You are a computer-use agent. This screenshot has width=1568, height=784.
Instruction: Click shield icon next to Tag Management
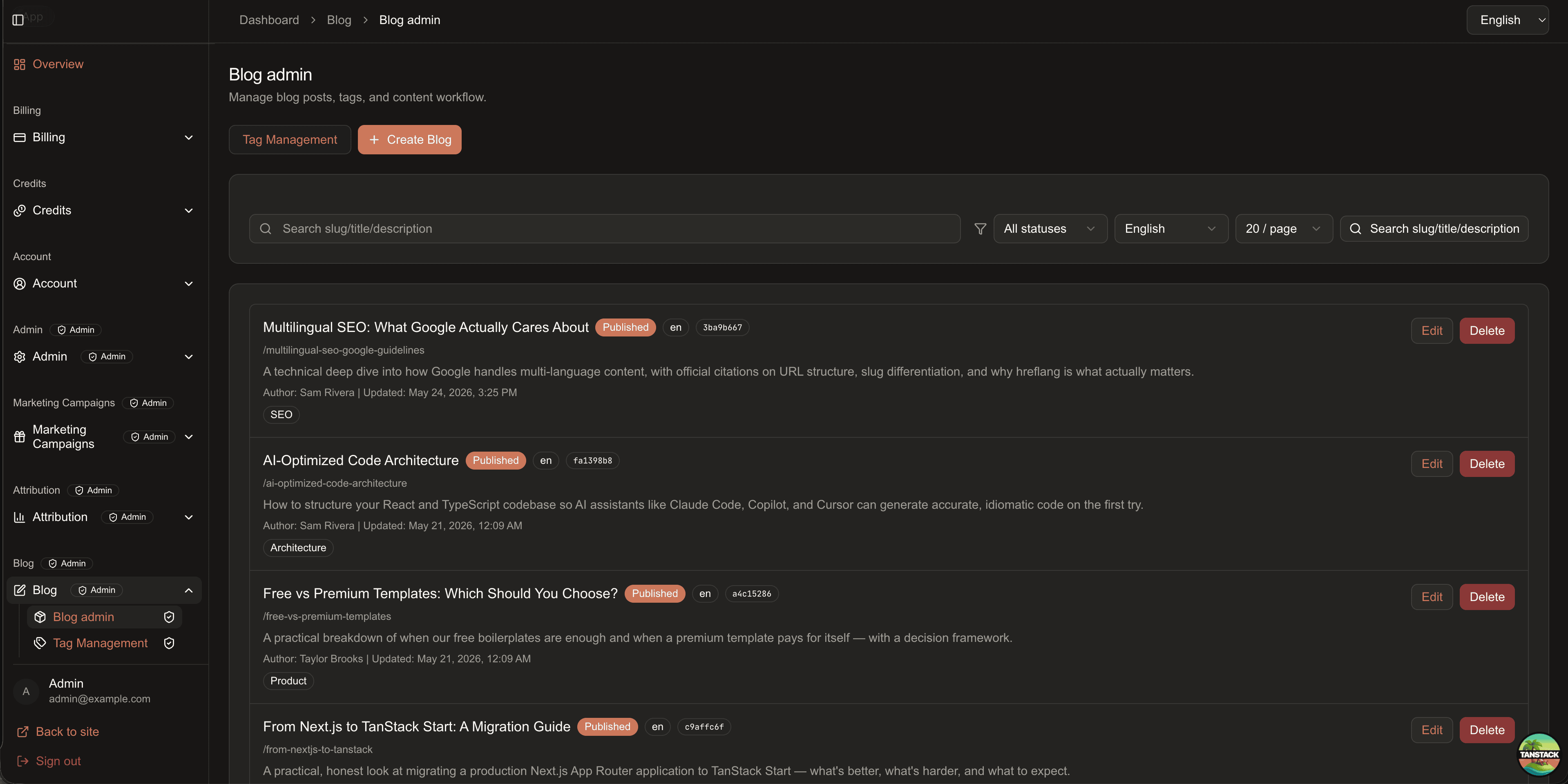169,643
